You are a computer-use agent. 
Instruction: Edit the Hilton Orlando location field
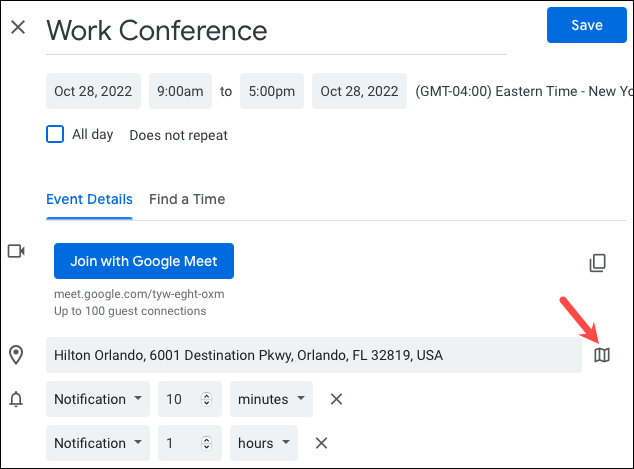[x=314, y=355]
